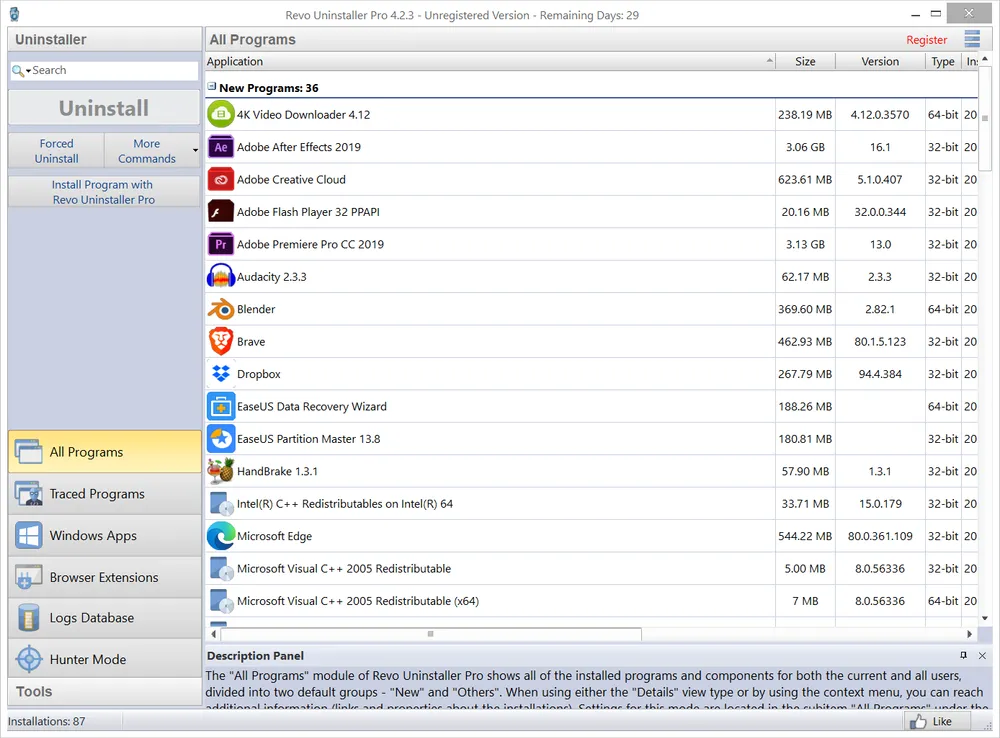
Task: Click the Blender application icon
Action: pyautogui.click(x=220, y=309)
